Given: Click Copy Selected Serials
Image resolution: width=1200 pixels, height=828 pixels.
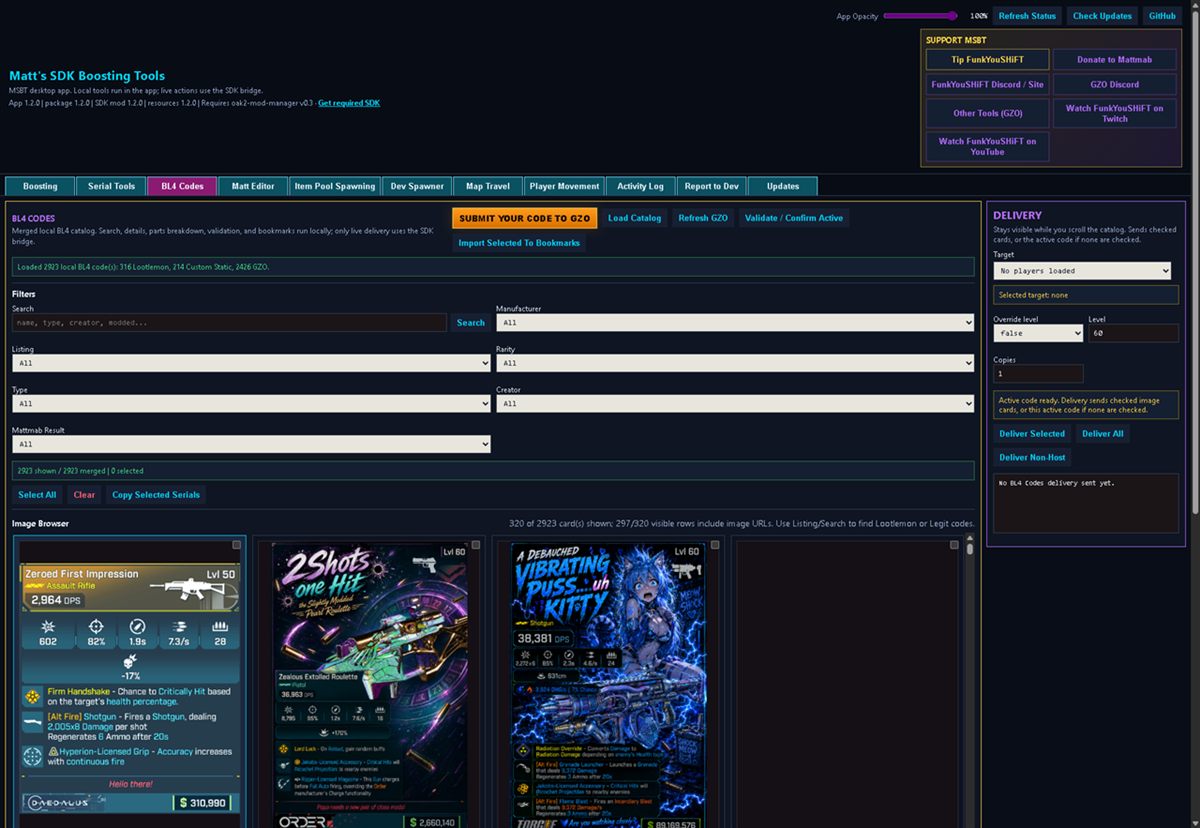Looking at the screenshot, I should click(x=156, y=495).
